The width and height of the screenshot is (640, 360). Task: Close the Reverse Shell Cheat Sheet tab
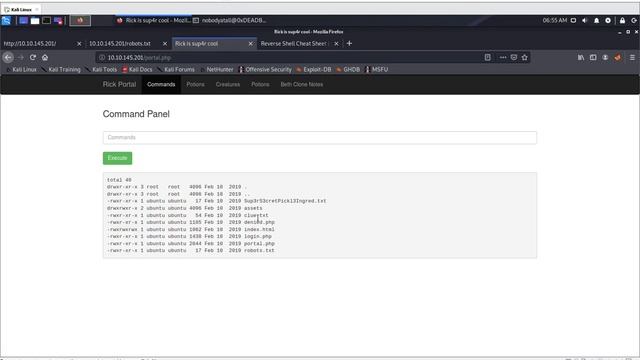pos(336,43)
